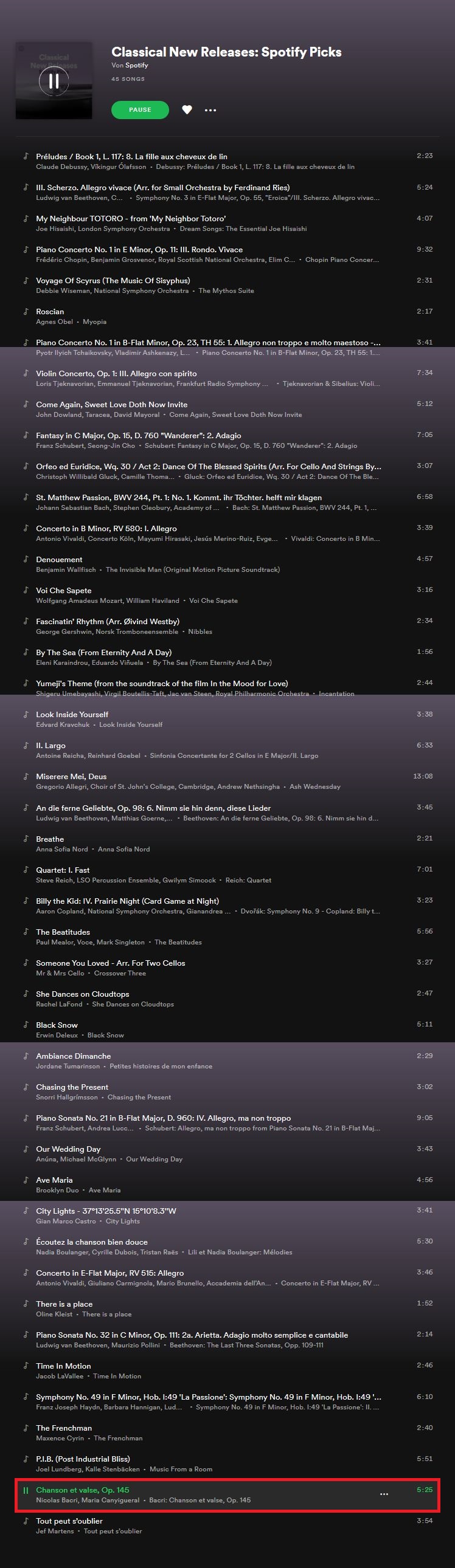Open the Myopia album link
This screenshot has width=455, height=1568.
coord(94,322)
